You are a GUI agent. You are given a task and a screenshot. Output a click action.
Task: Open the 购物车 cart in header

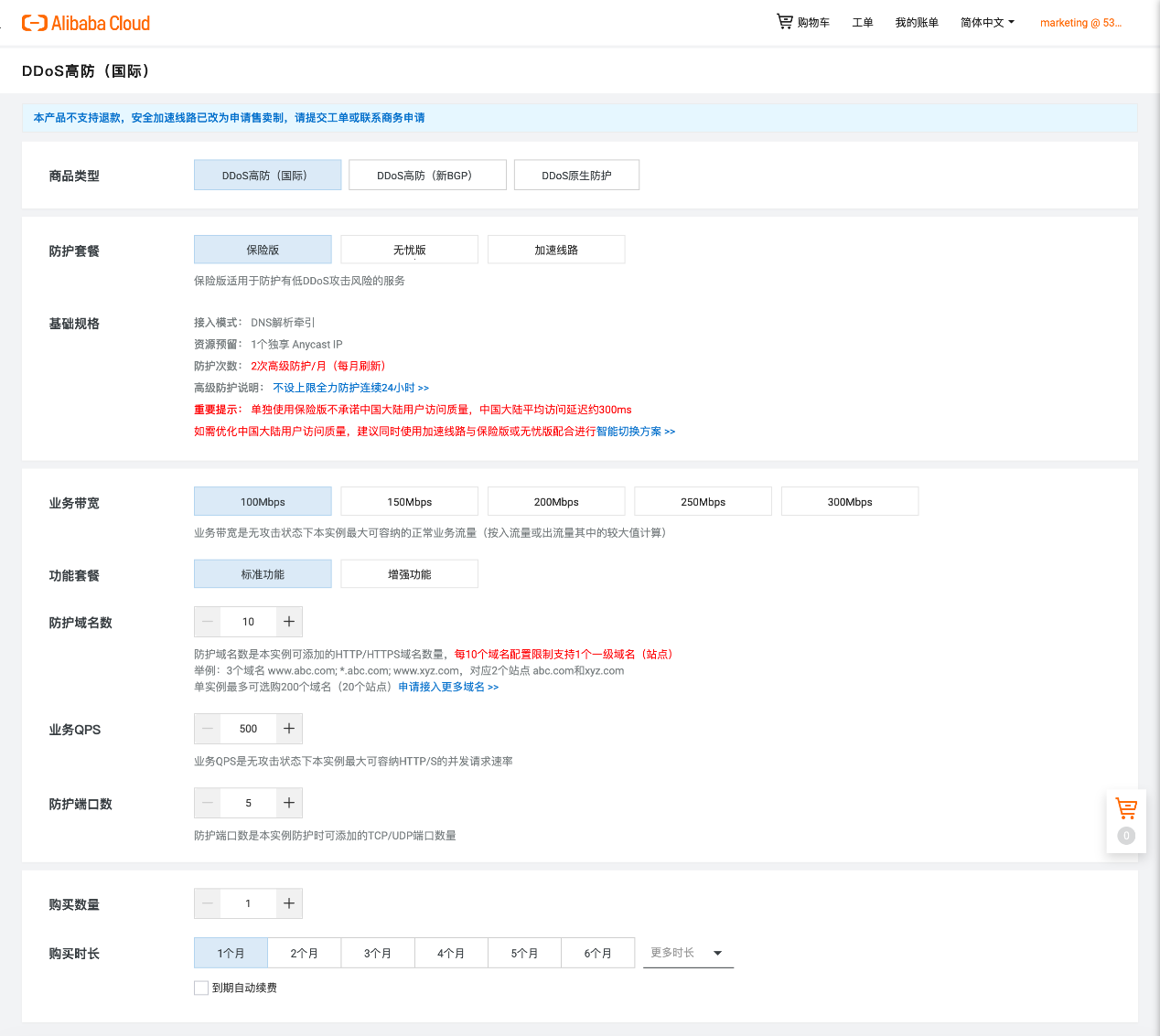[x=802, y=22]
